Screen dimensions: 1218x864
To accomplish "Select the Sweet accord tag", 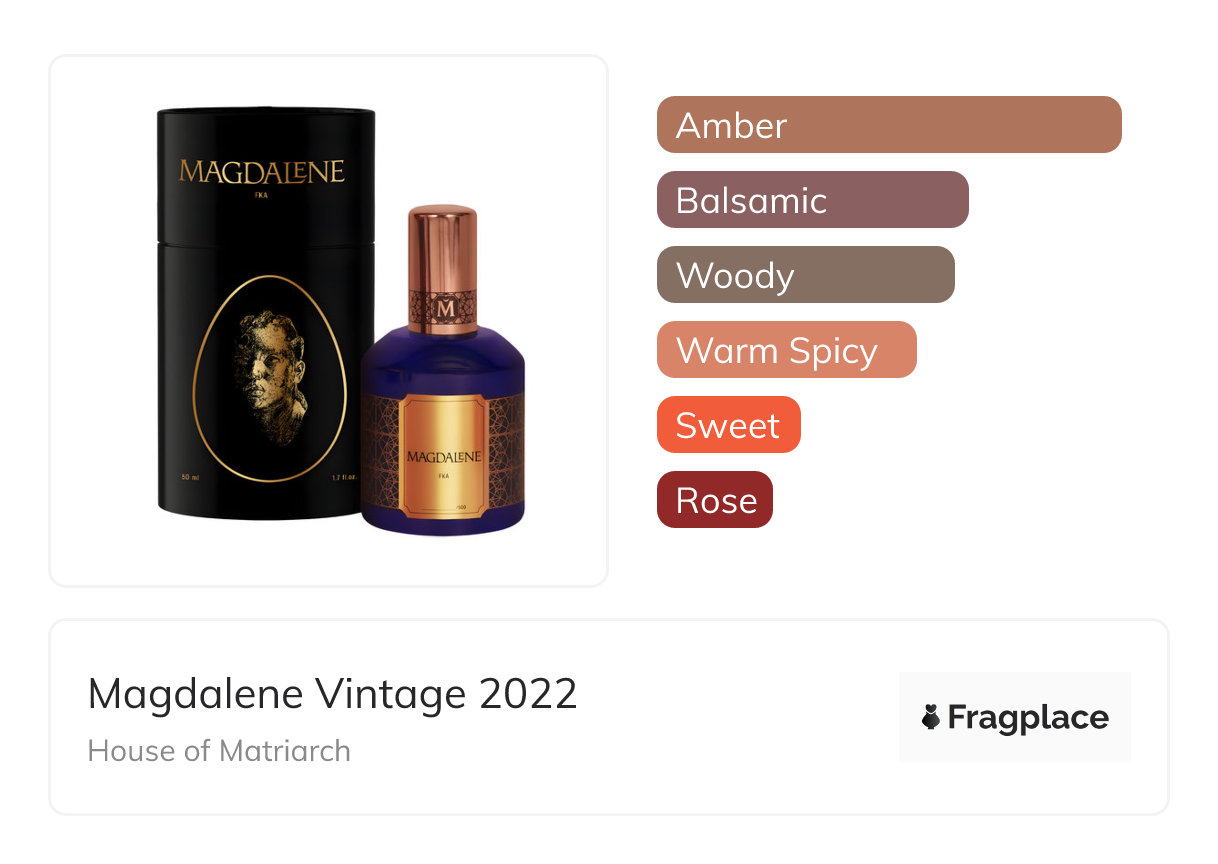I will pos(729,425).
